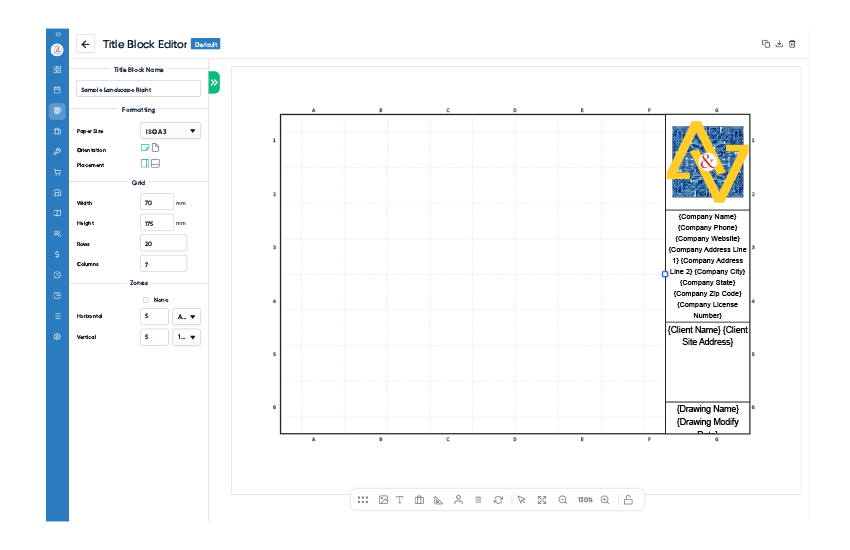Select the text tool in bottom toolbar

click(400, 500)
